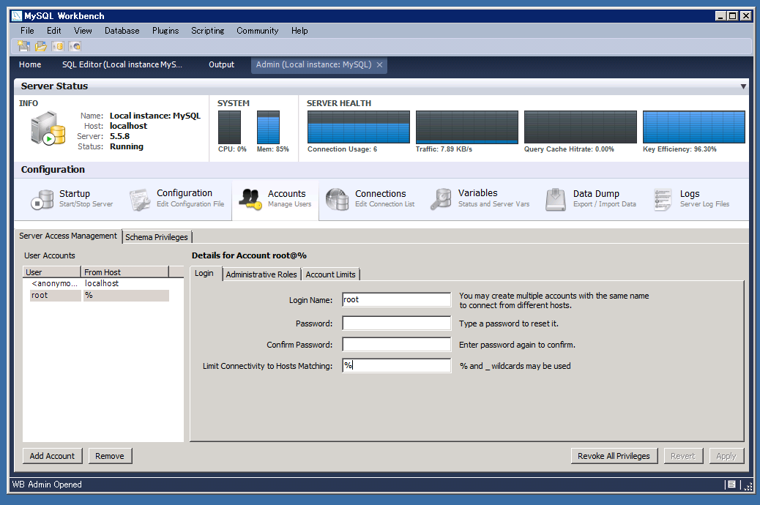Click the Logs file list icon
The width and height of the screenshot is (760, 505).
coord(663,199)
